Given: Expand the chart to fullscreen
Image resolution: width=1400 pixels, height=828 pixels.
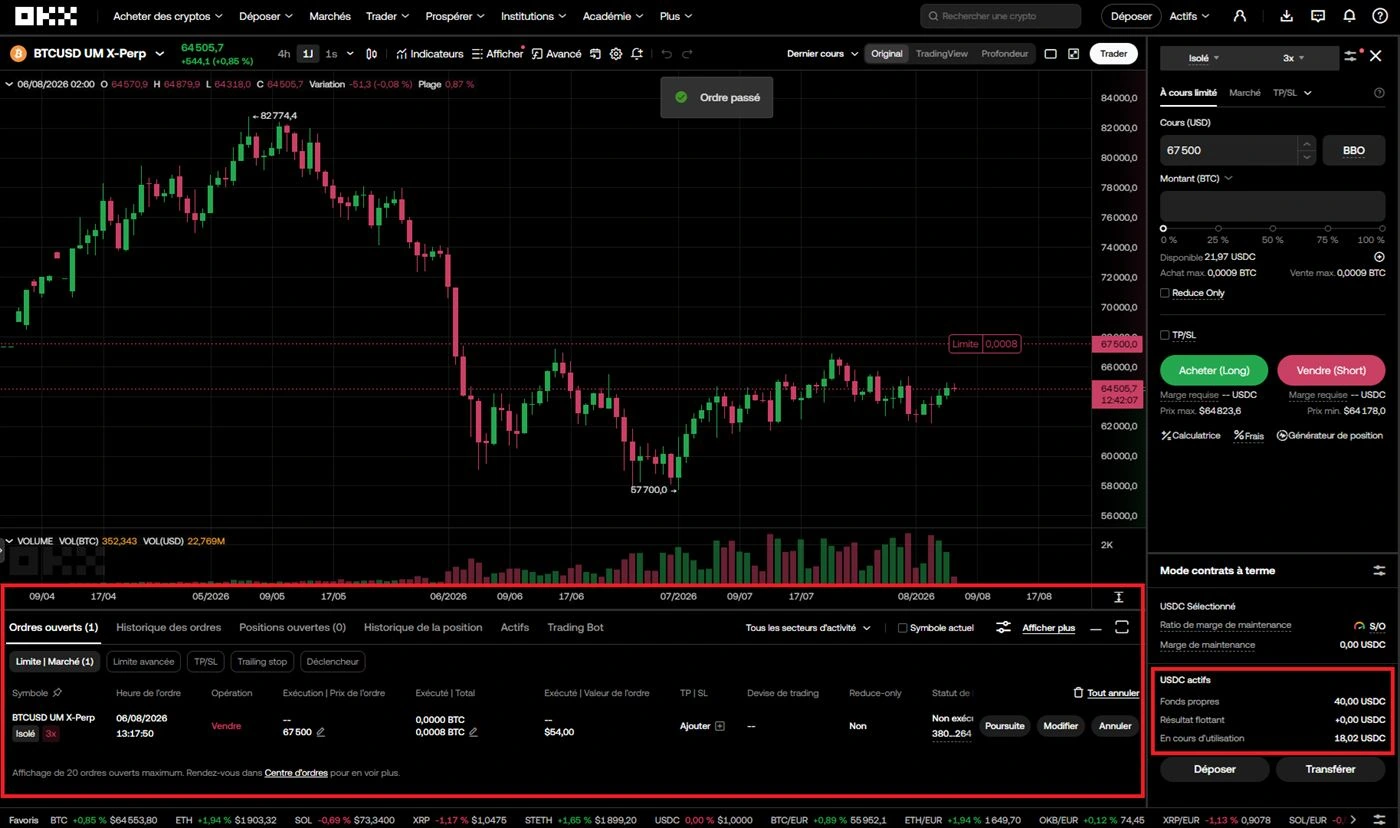Looking at the screenshot, I should tap(1074, 54).
